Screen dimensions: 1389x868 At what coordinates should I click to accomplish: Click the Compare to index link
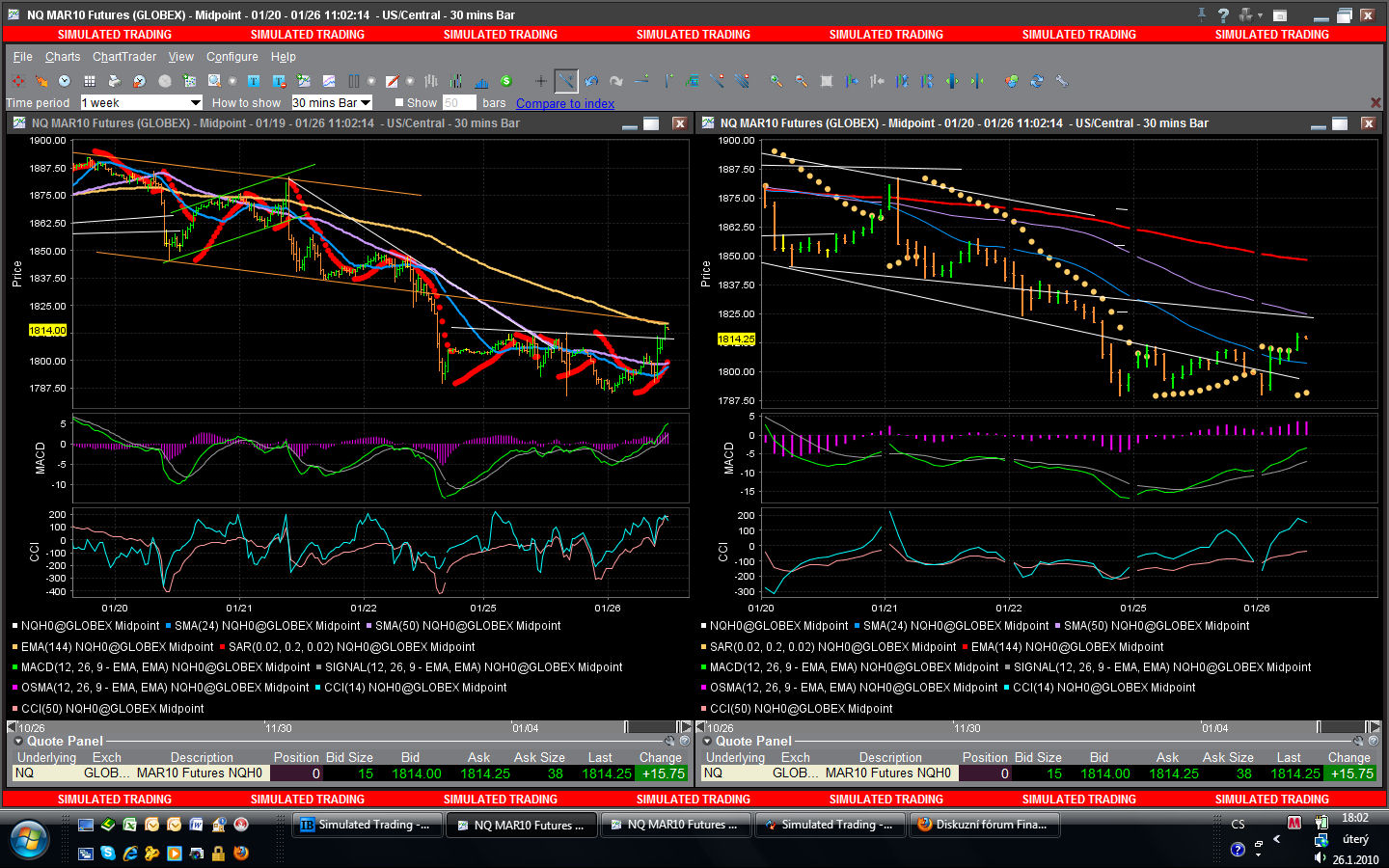coord(564,103)
